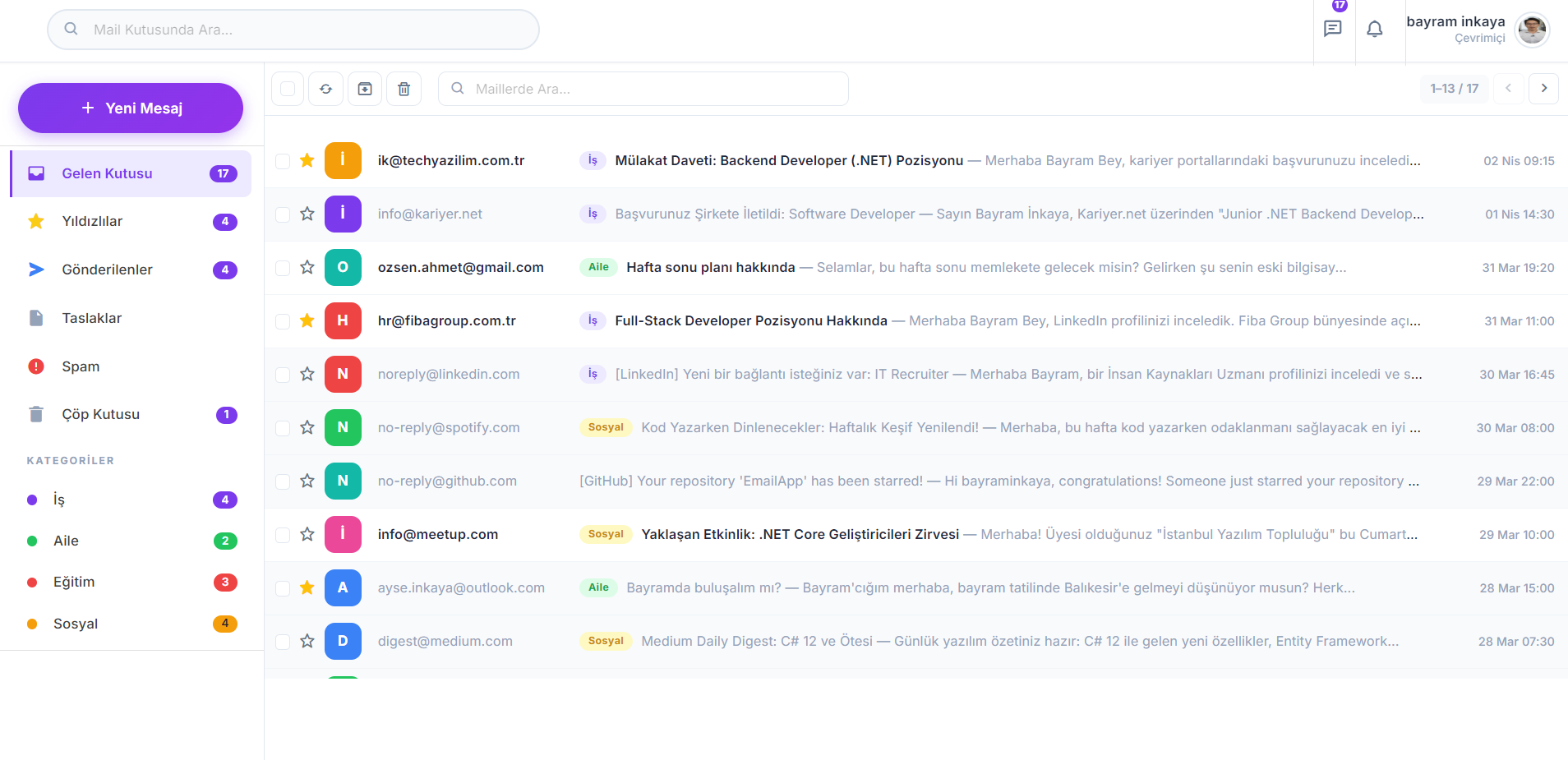The height and width of the screenshot is (760, 1568).
Task: Open the chat messages icon in header
Action: pyautogui.click(x=1333, y=29)
